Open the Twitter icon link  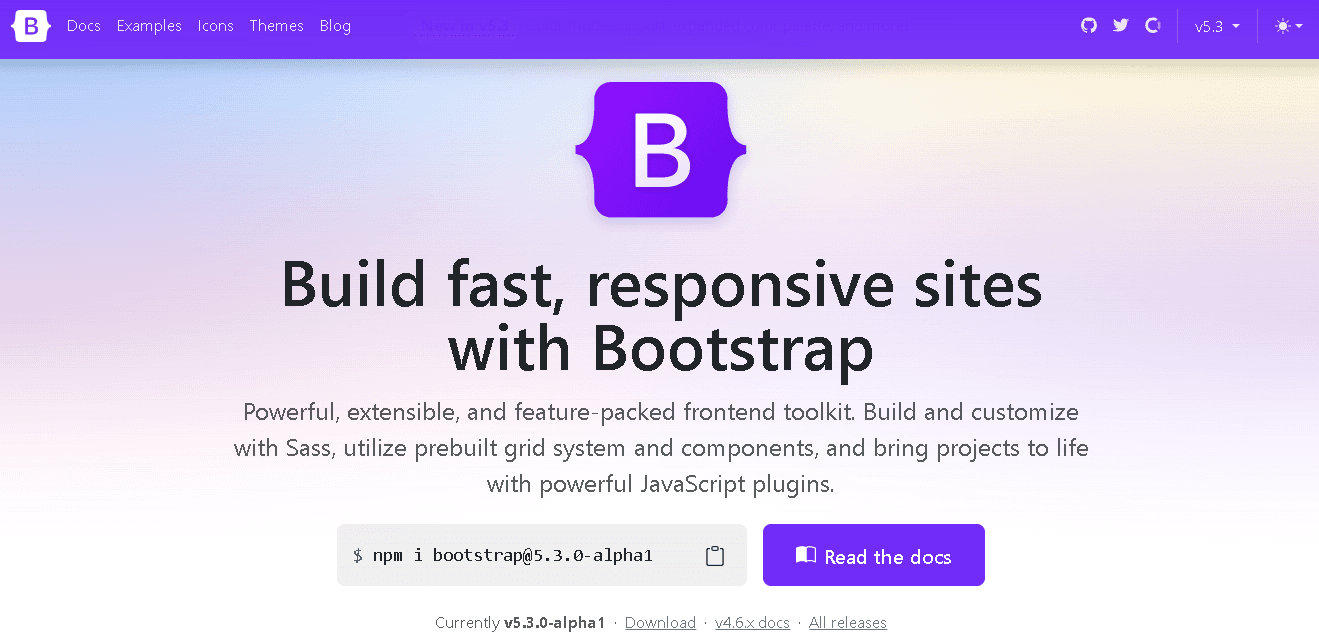tap(1121, 26)
